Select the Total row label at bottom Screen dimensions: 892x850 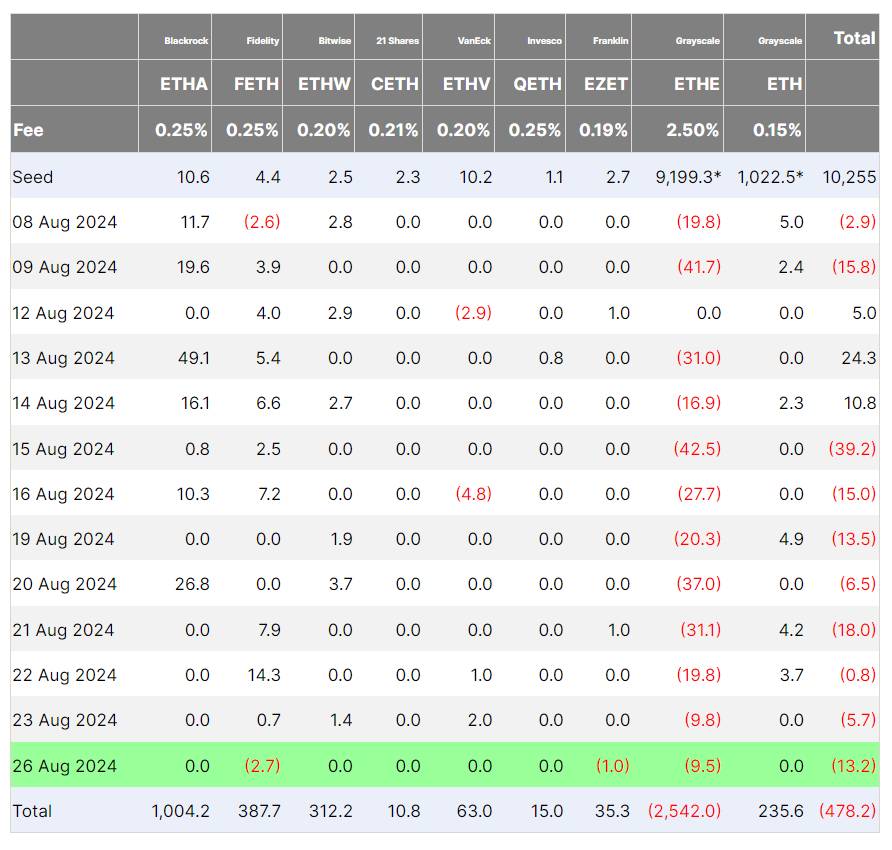(32, 811)
